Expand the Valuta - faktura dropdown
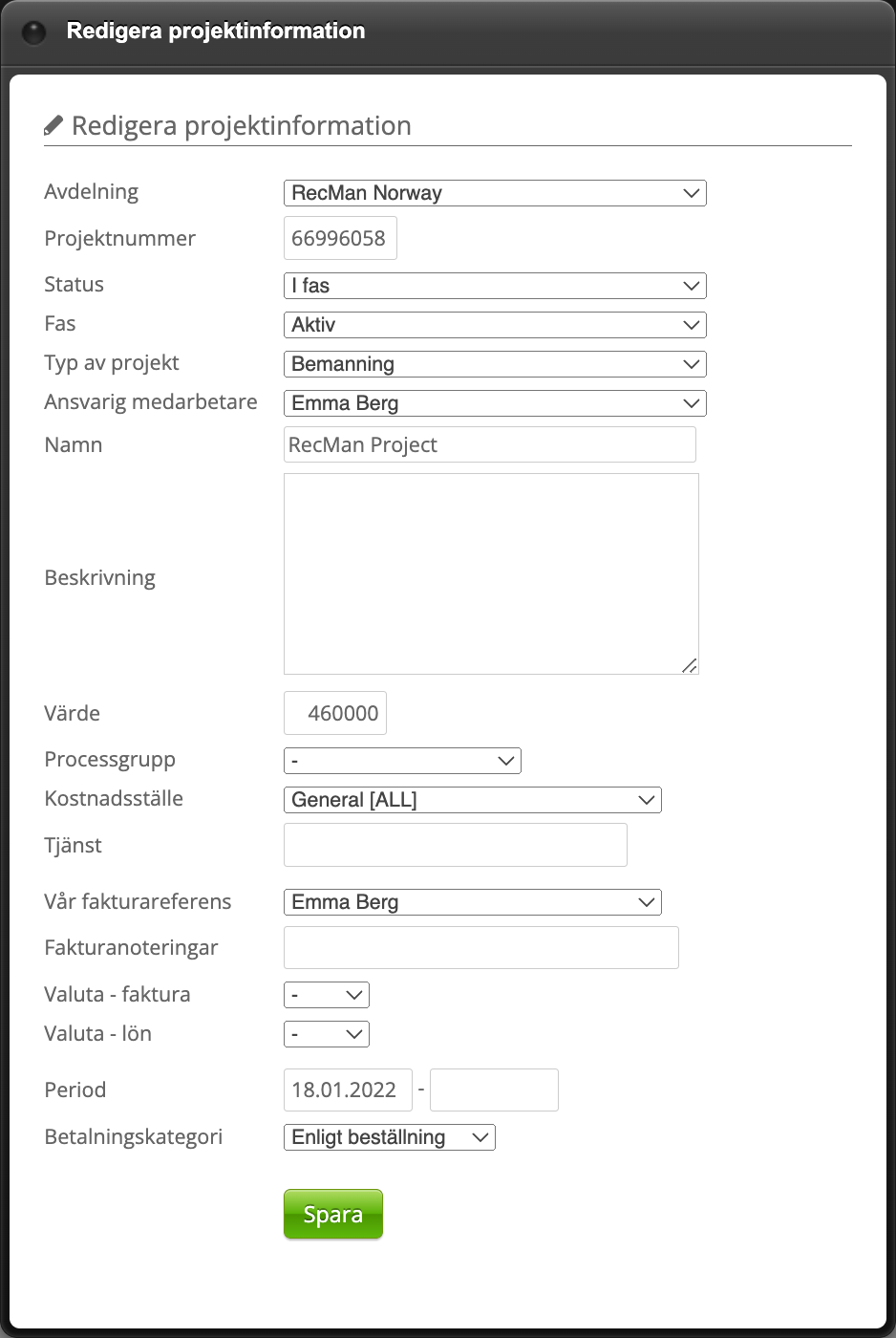This screenshot has width=896, height=1338. tap(326, 995)
